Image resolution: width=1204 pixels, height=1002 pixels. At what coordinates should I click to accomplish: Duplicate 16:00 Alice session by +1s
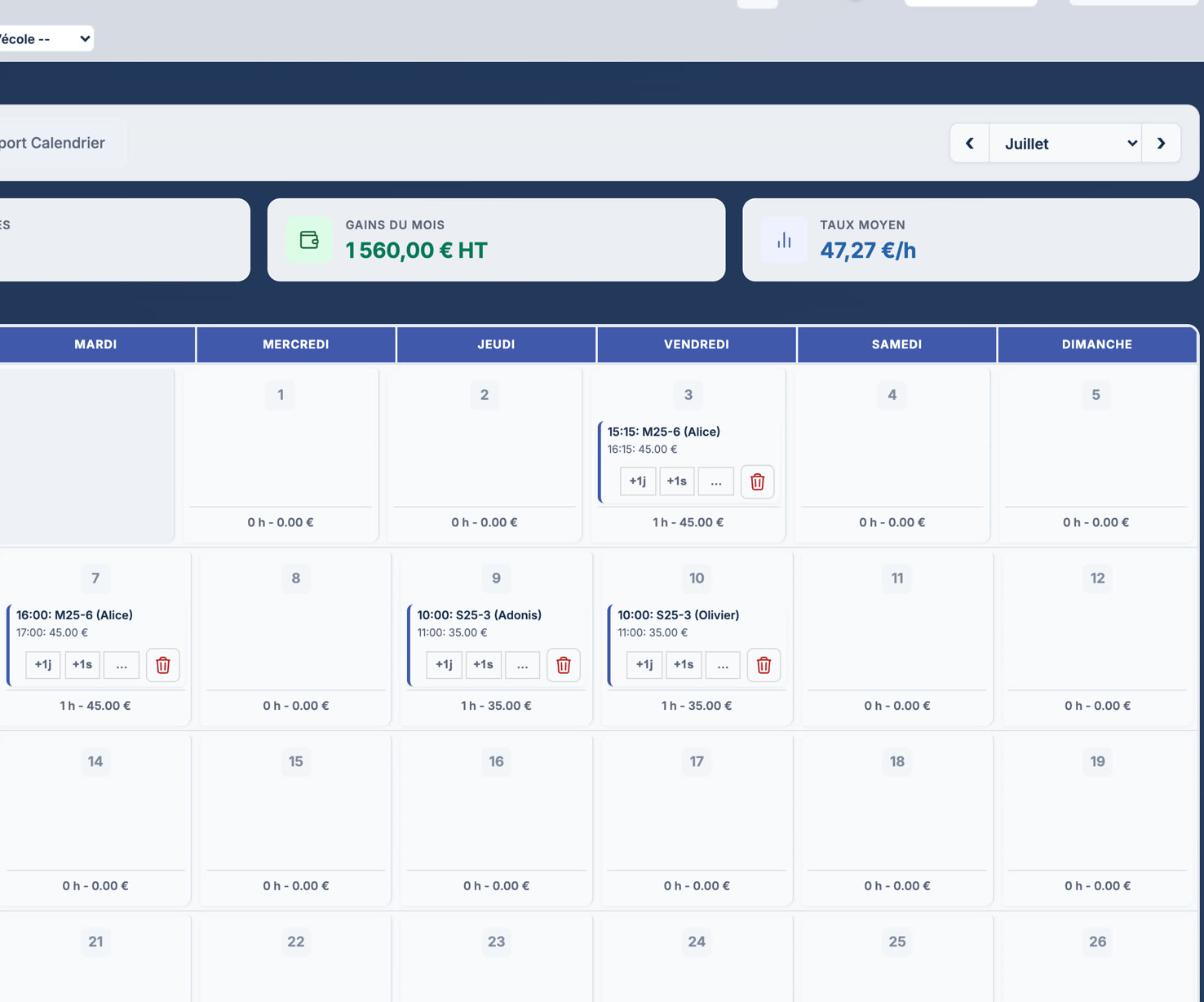82,665
